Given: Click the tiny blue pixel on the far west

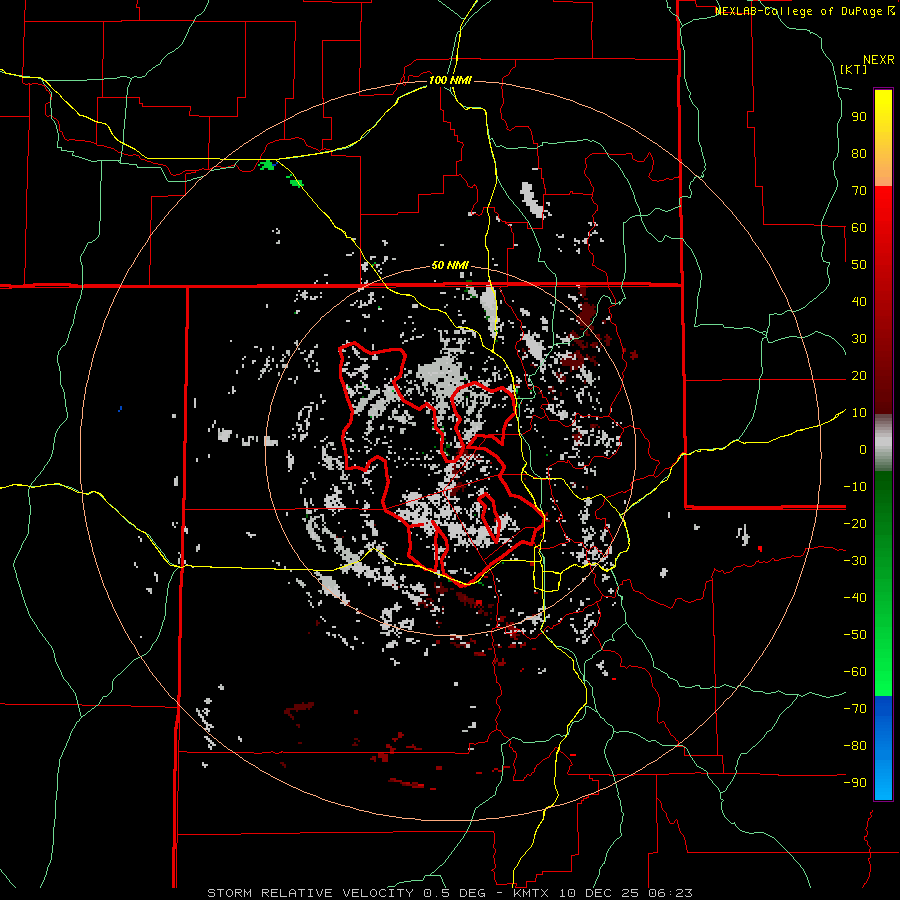Looking at the screenshot, I should point(119,408).
